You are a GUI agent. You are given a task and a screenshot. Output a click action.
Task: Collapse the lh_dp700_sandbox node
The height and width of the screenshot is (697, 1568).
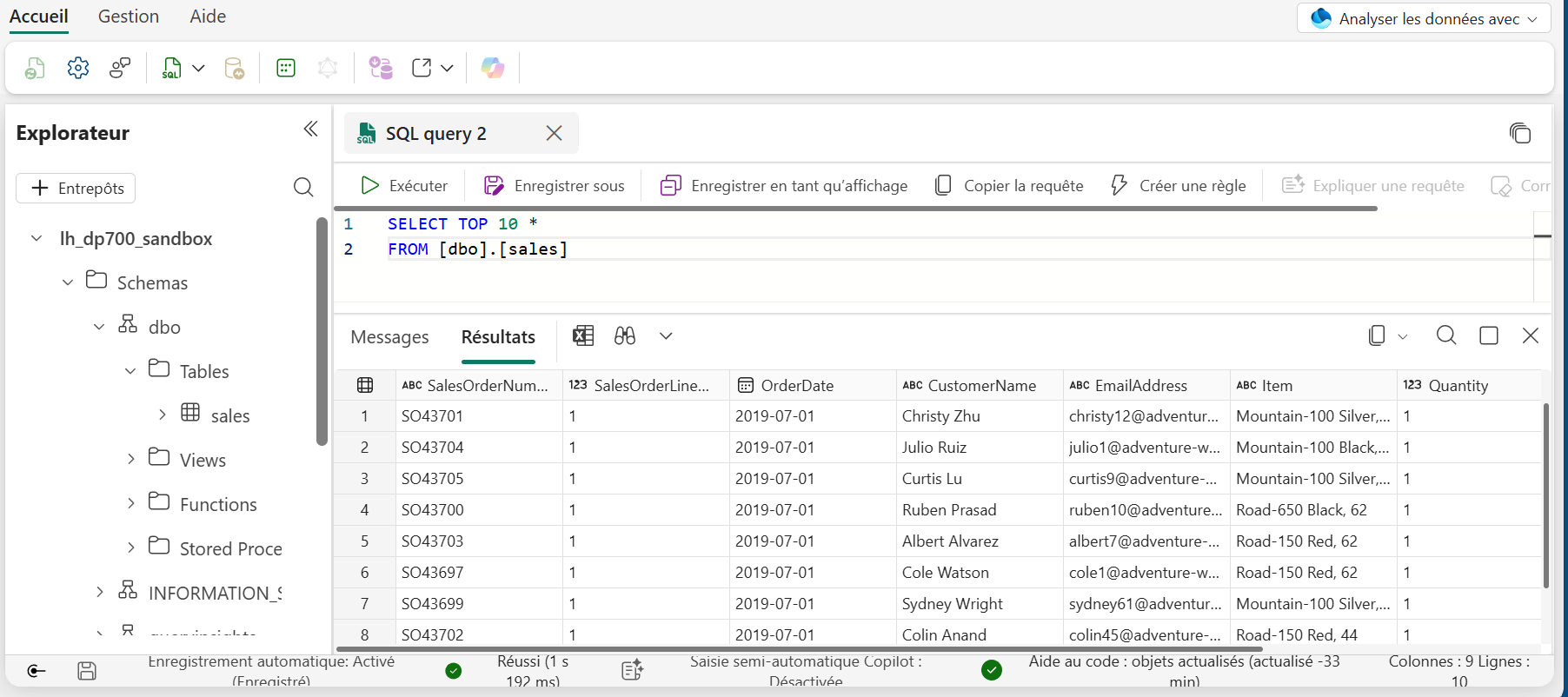coord(37,238)
